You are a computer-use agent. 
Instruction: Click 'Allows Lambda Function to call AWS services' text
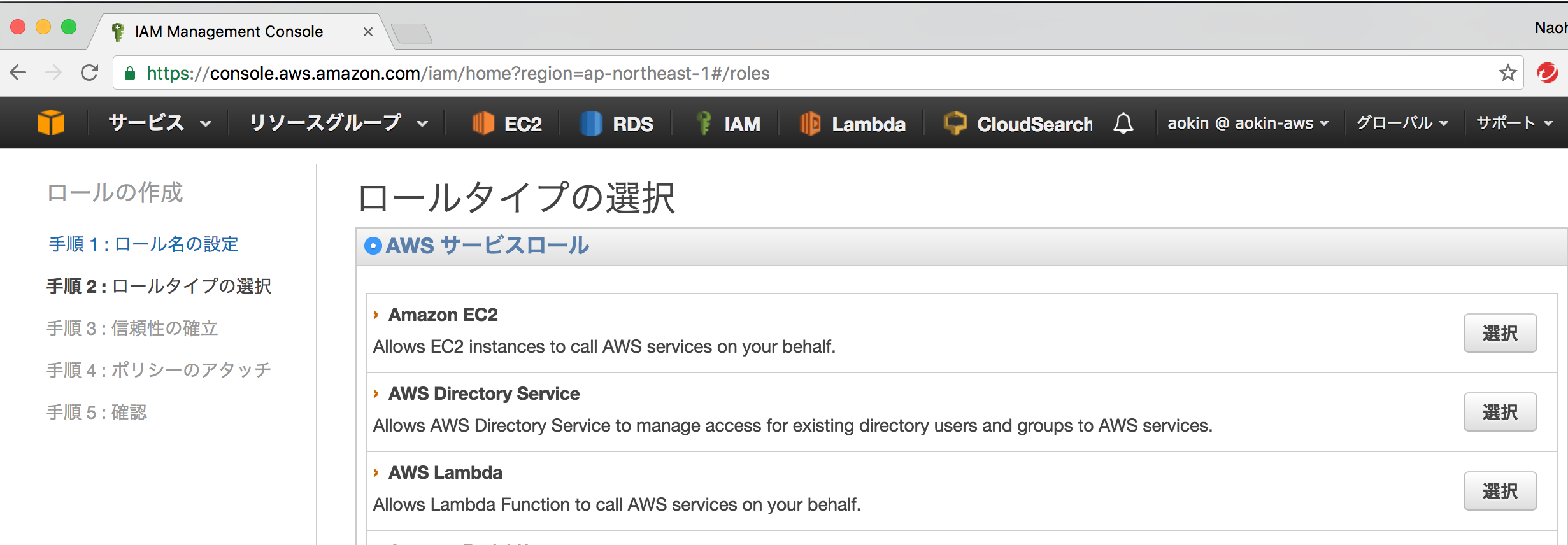[617, 504]
